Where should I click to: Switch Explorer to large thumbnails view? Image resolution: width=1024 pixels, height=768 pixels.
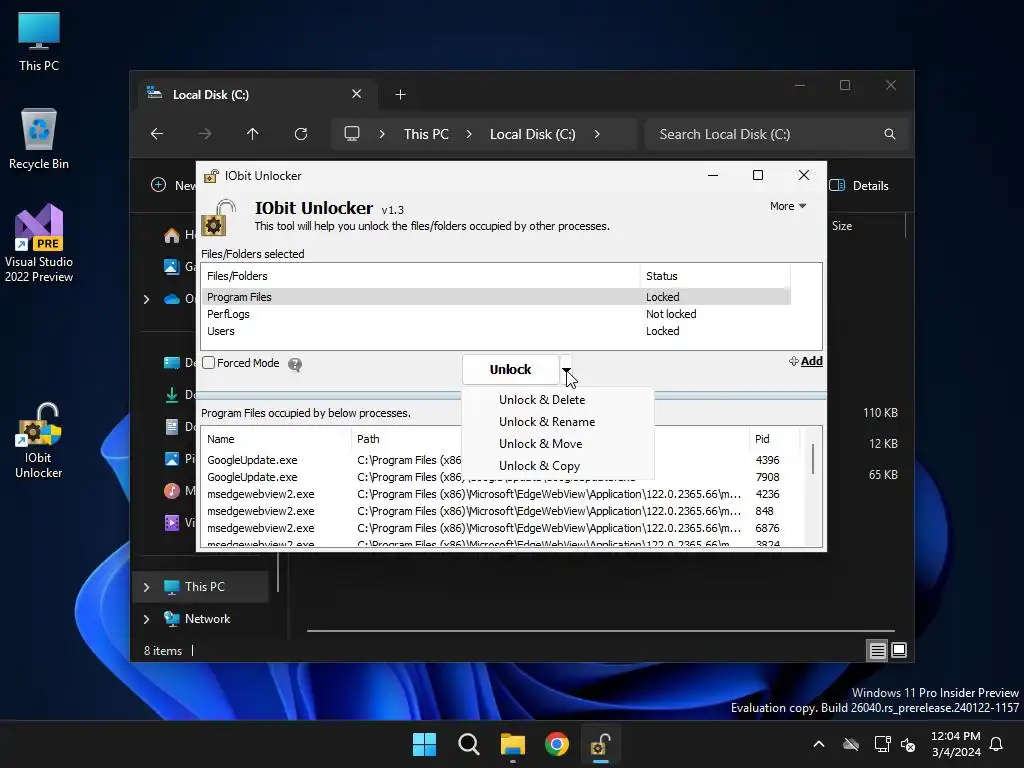point(899,650)
